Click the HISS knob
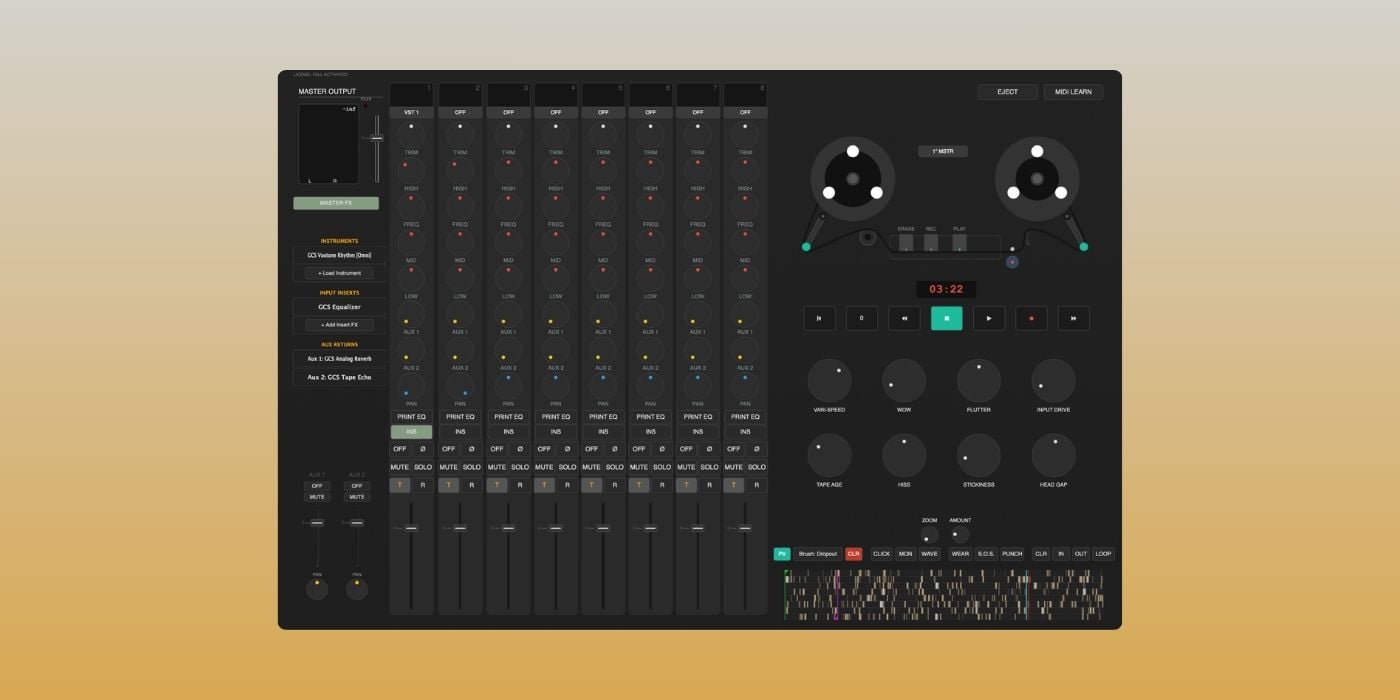1400x700 pixels. 904,455
